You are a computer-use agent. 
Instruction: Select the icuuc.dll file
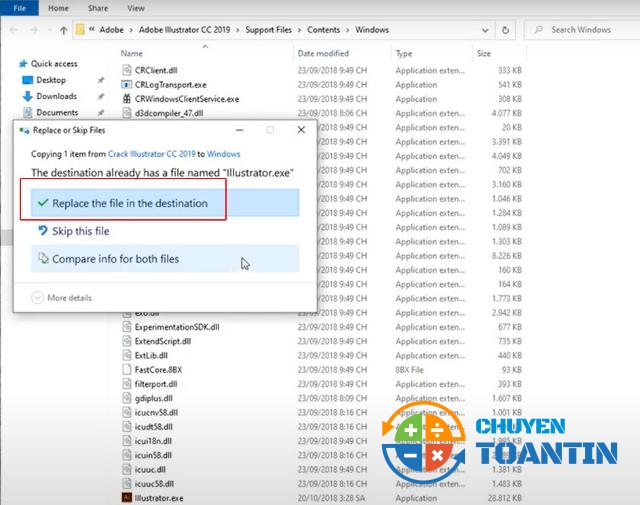coord(150,469)
